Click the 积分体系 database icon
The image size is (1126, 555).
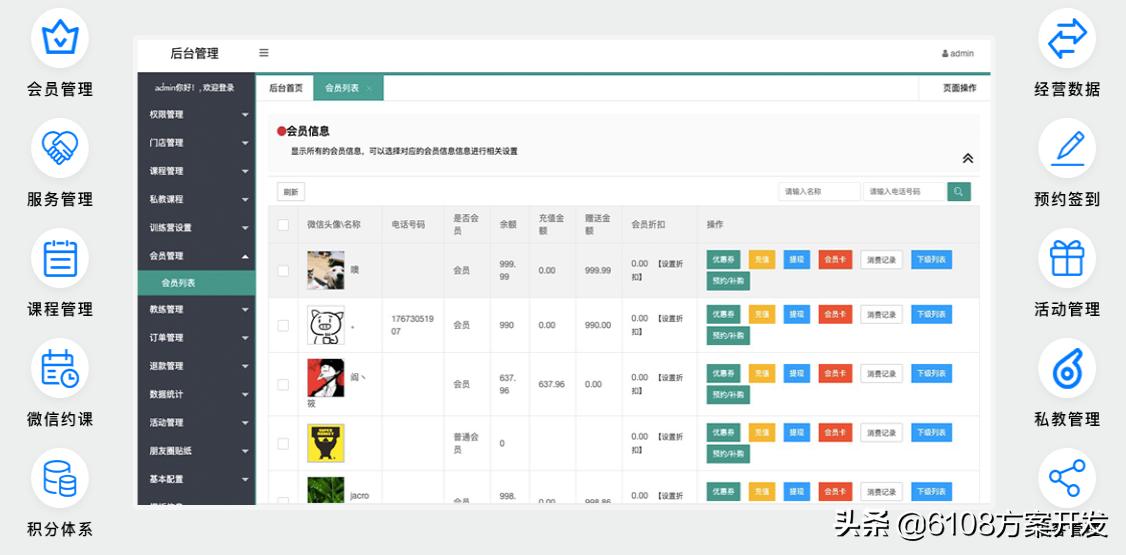coord(60,478)
